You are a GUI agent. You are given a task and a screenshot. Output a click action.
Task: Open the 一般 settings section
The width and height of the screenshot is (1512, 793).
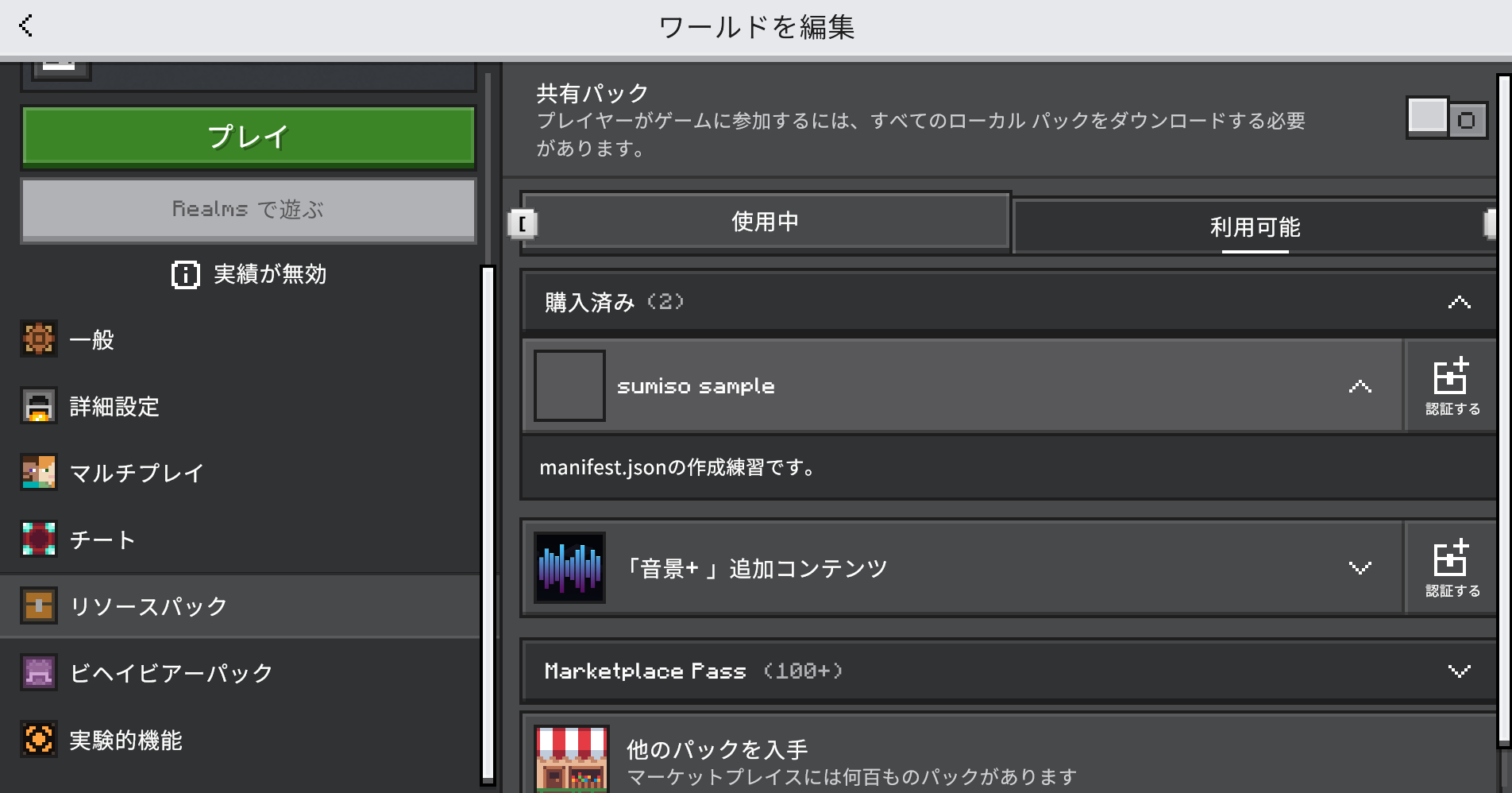(38, 339)
